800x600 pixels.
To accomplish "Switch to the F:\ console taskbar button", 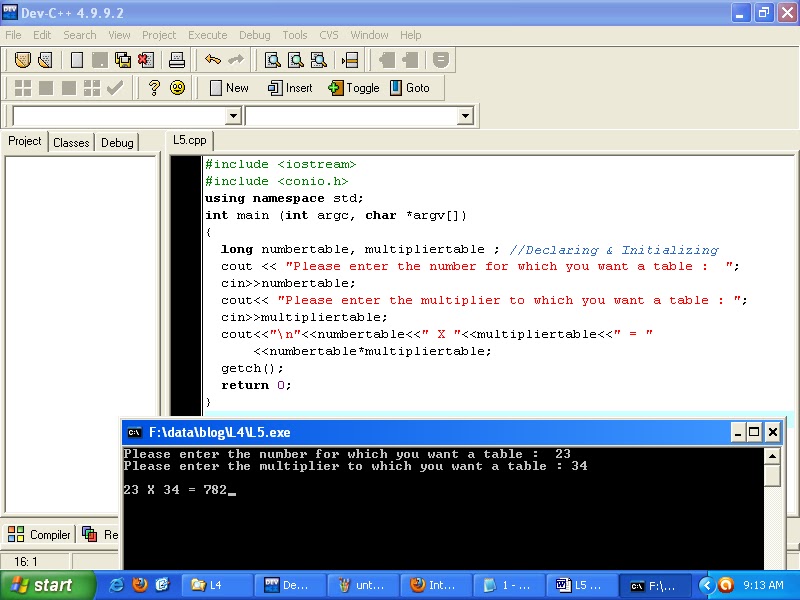I will click(x=655, y=585).
